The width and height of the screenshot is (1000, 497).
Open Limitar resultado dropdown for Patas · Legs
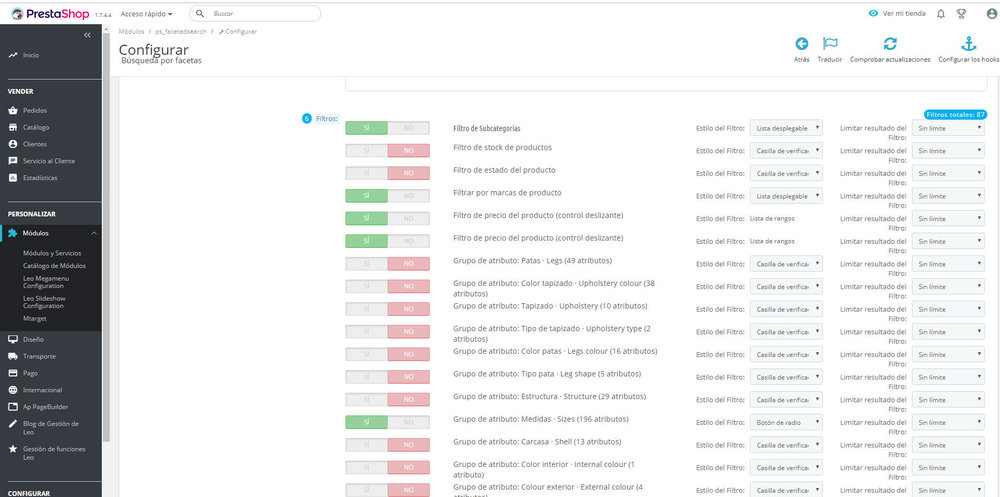click(x=948, y=263)
